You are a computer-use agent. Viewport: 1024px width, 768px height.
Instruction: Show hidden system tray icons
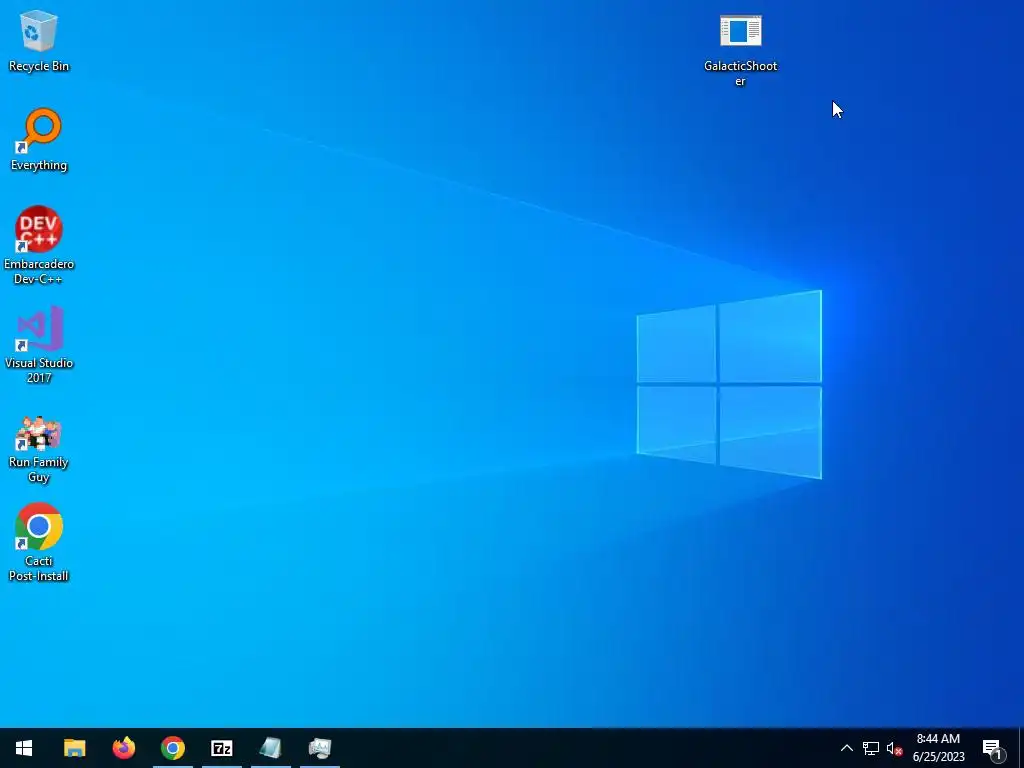846,748
